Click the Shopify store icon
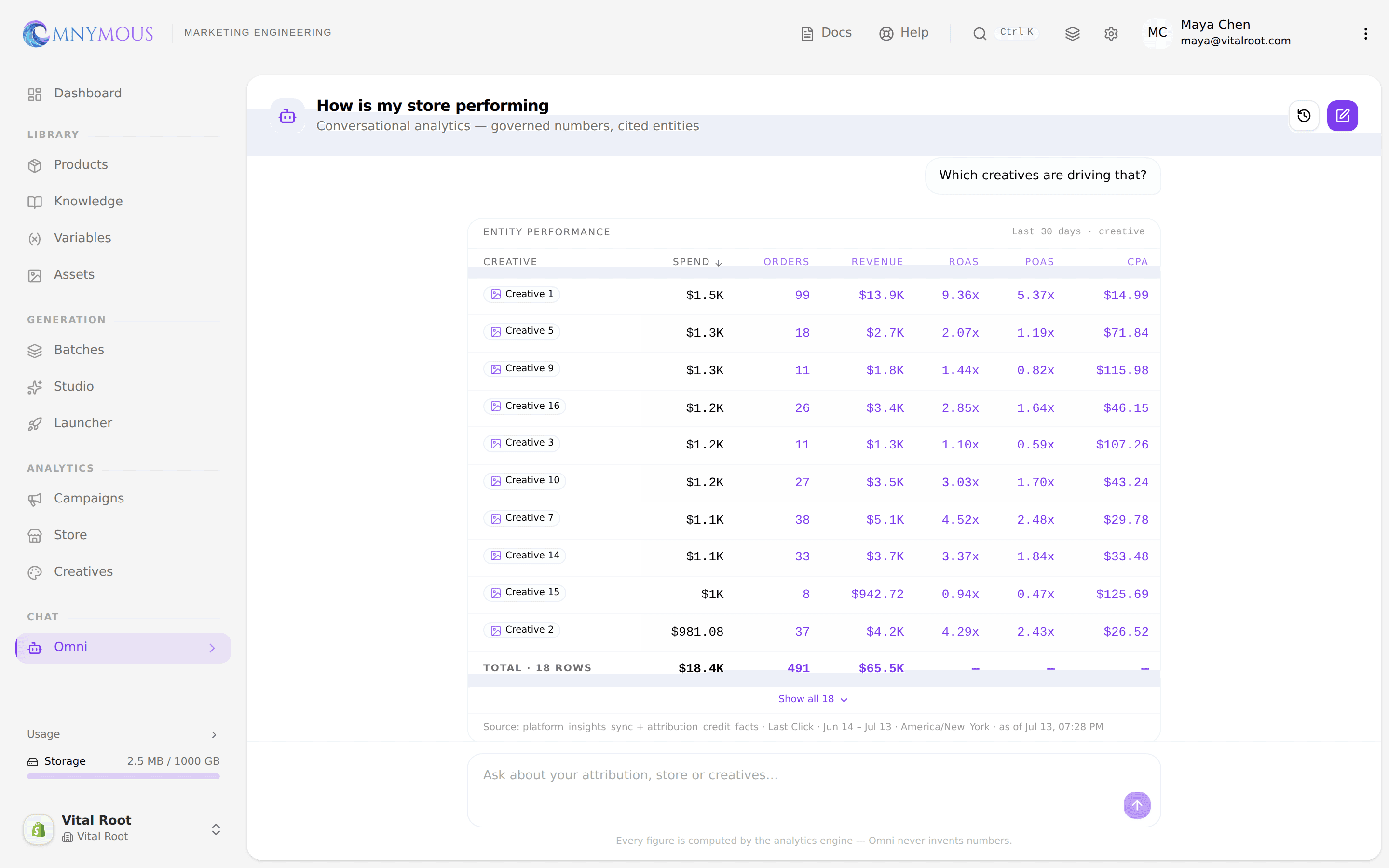The image size is (1389, 868). (x=39, y=829)
